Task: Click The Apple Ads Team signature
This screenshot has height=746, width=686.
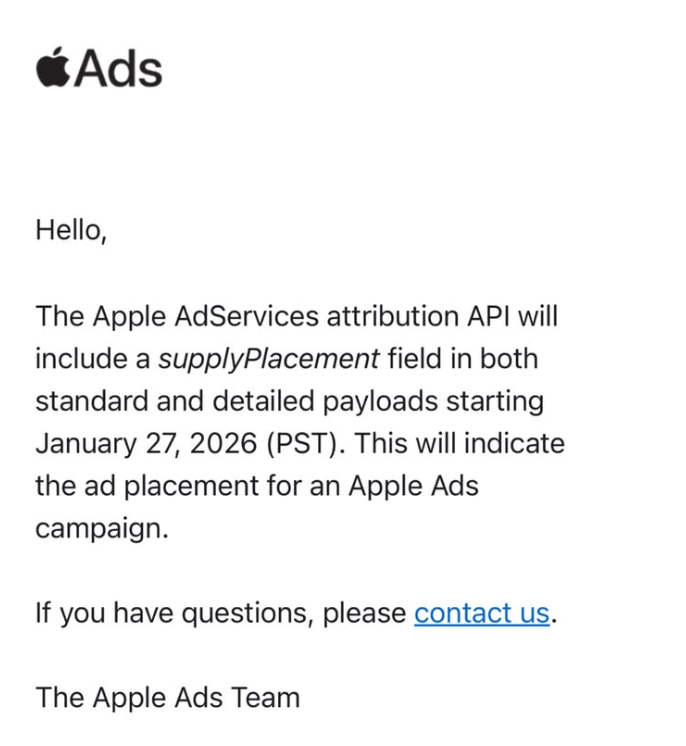Action: (167, 697)
